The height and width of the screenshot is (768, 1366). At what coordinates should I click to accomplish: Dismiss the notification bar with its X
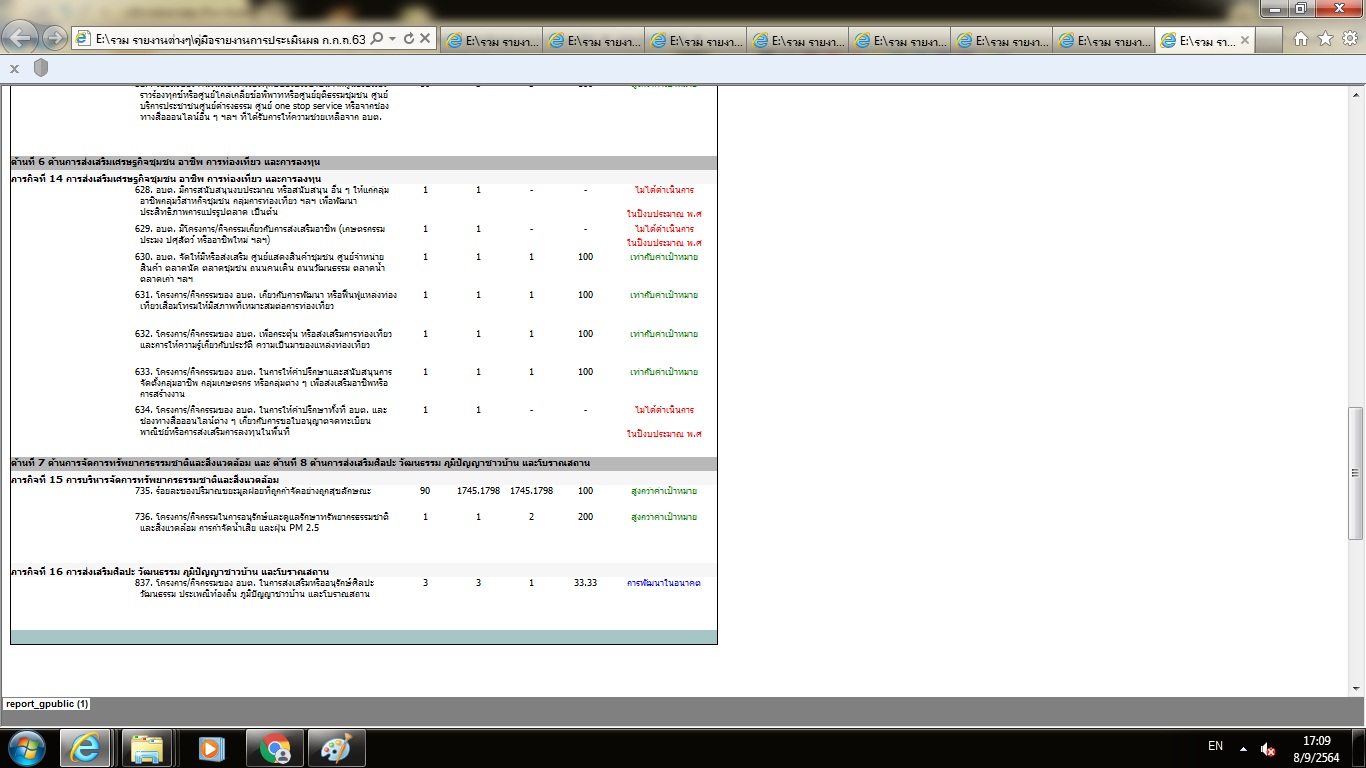tap(15, 68)
